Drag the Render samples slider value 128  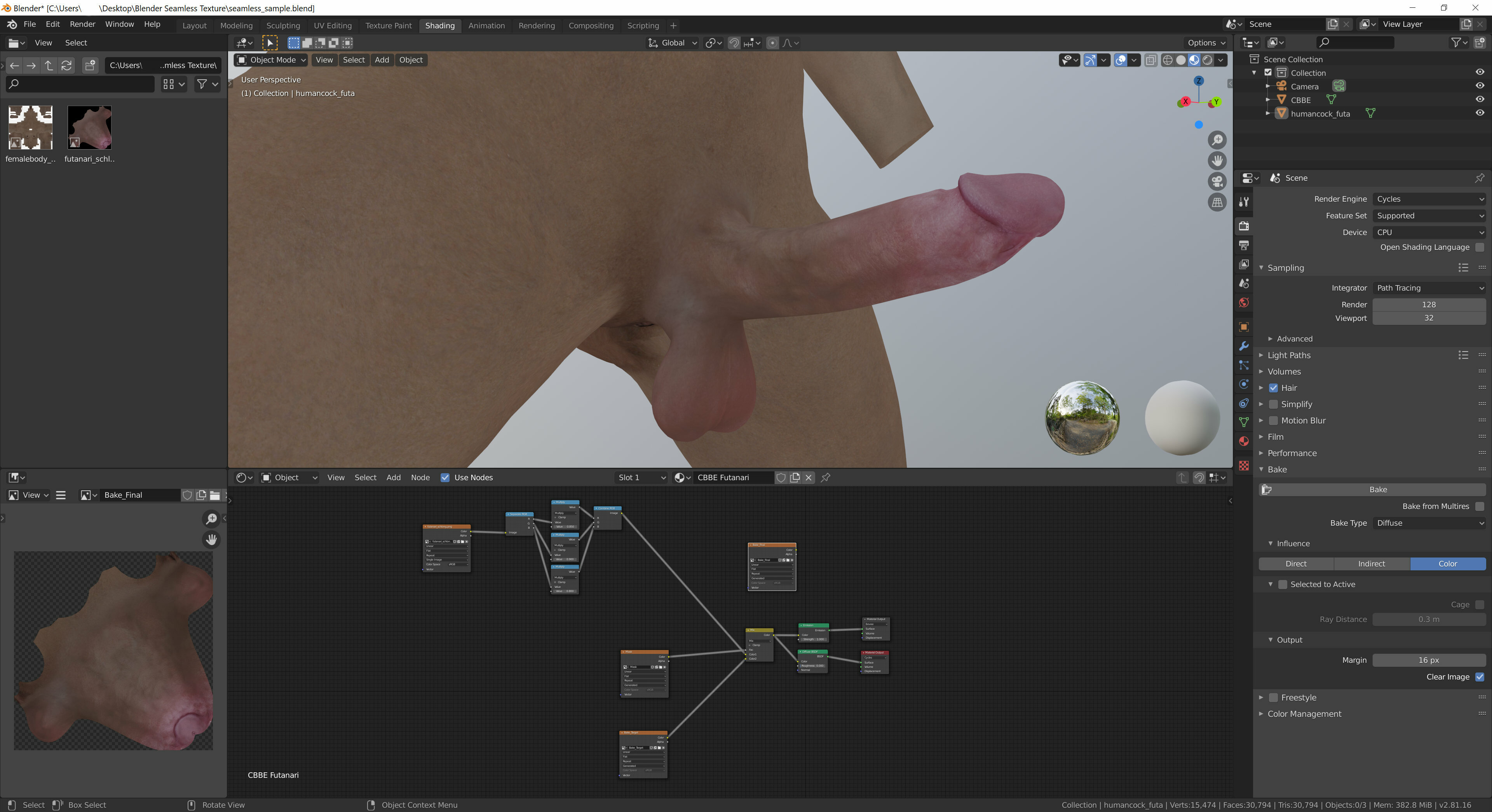(1429, 304)
